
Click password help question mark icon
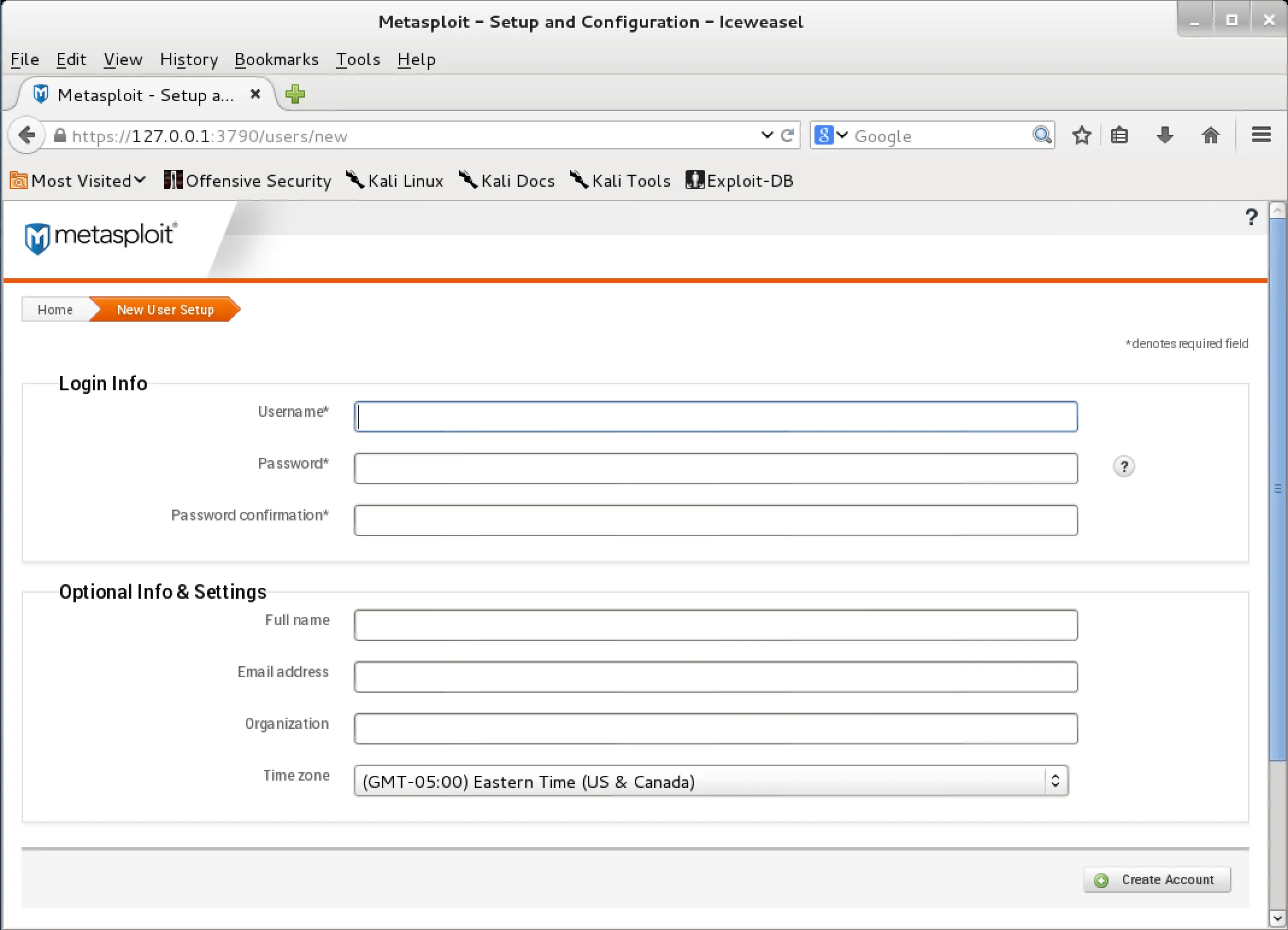point(1124,467)
